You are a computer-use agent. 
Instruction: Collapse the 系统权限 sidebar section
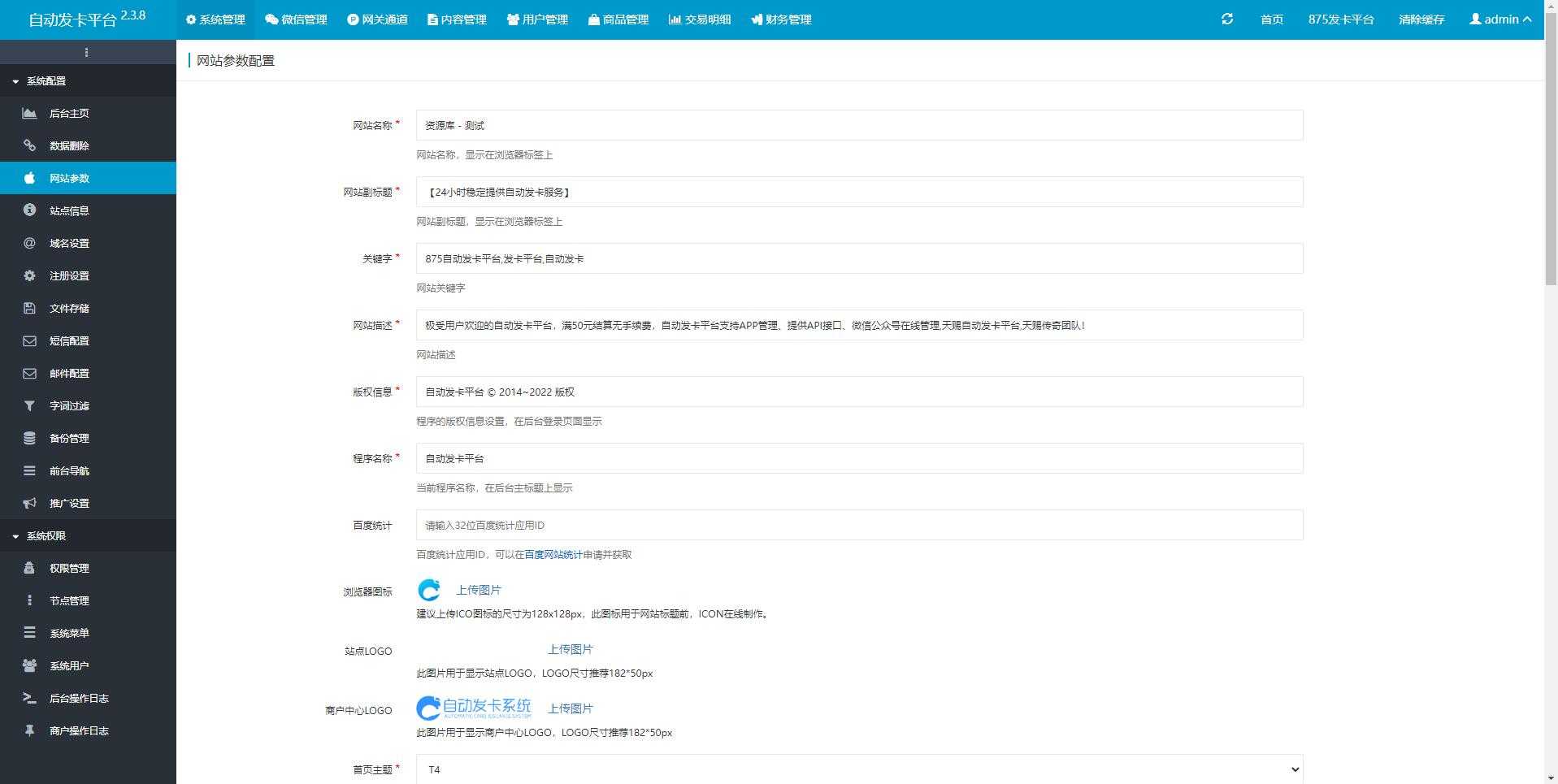(x=88, y=535)
